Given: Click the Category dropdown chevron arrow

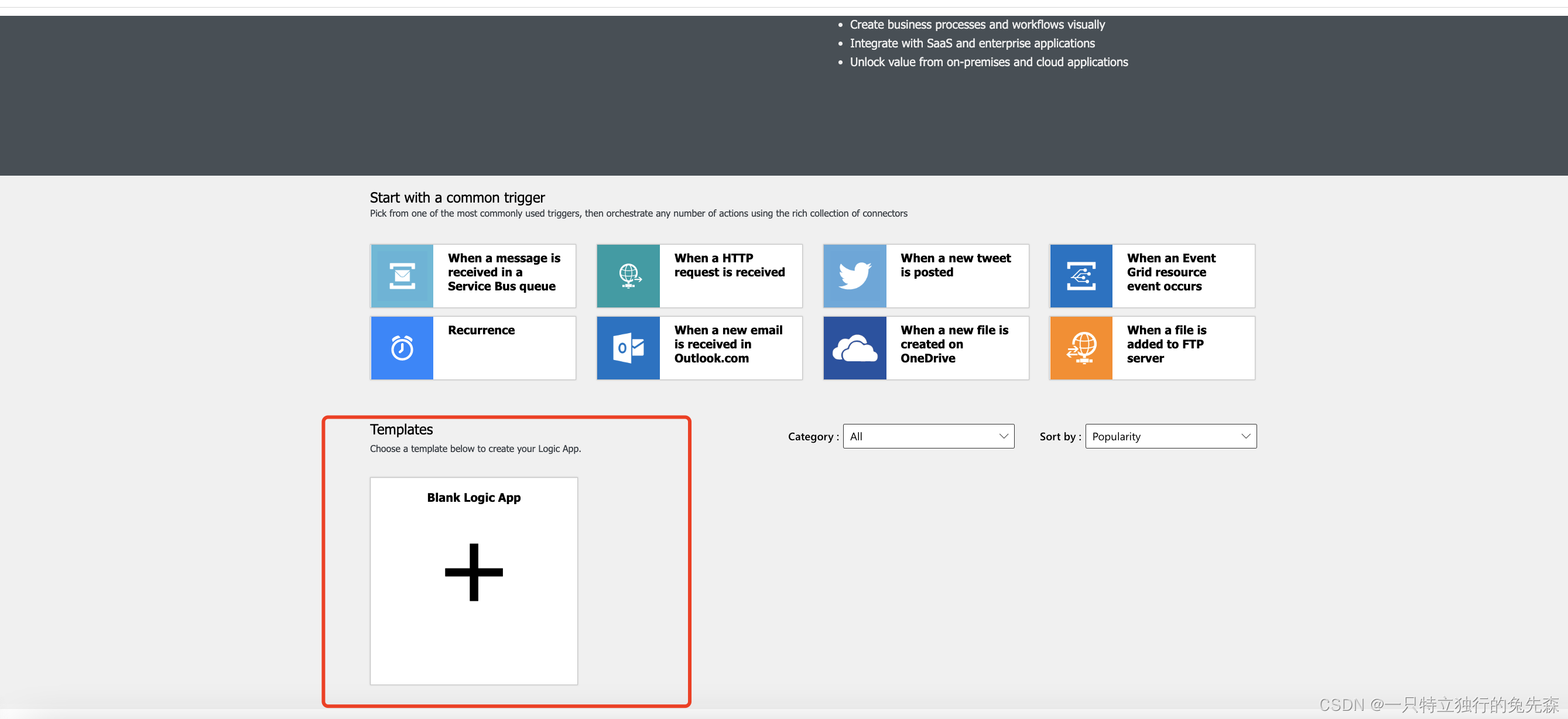Looking at the screenshot, I should 1003,436.
